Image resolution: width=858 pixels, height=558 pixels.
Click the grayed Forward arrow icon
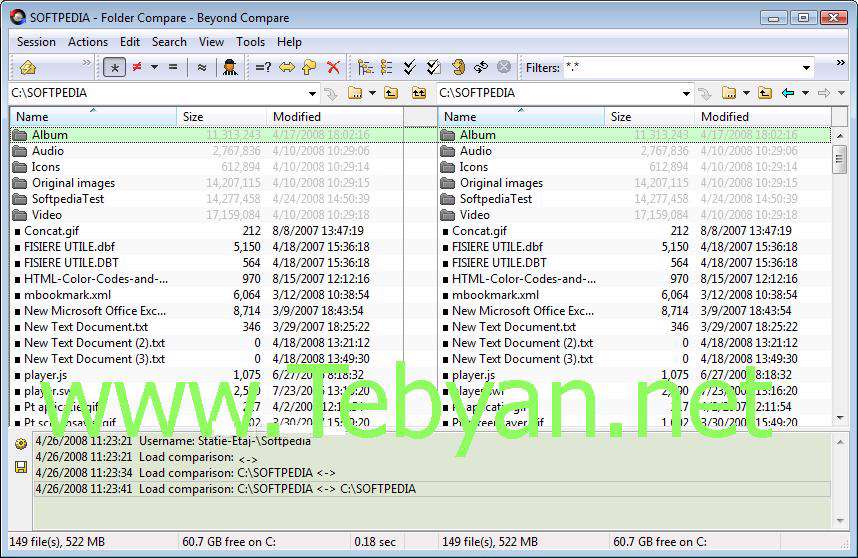pos(824,93)
